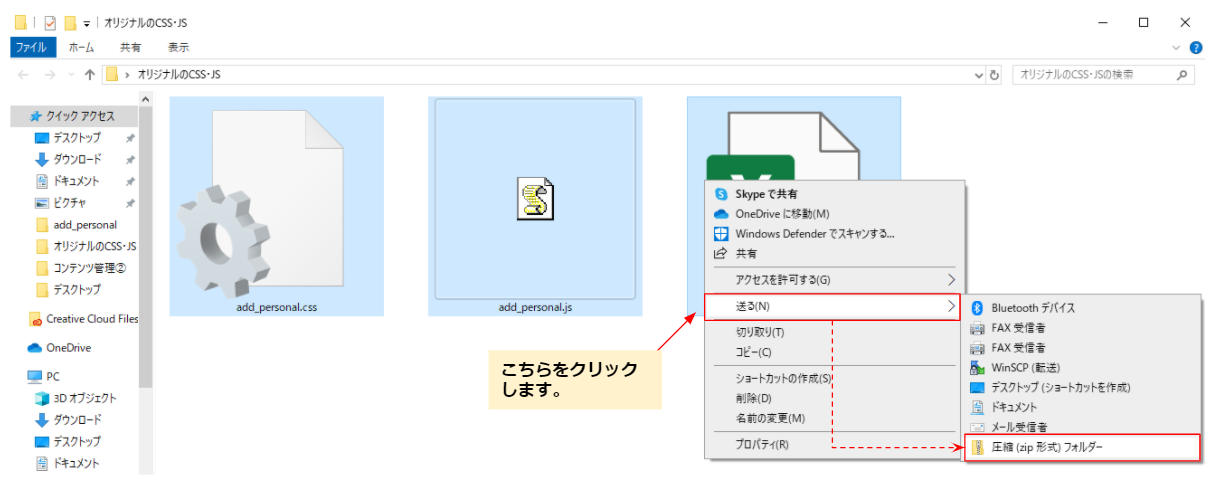The height and width of the screenshot is (495, 1220).
Task: Choose コピー(C) from context menu
Action: pos(832,352)
